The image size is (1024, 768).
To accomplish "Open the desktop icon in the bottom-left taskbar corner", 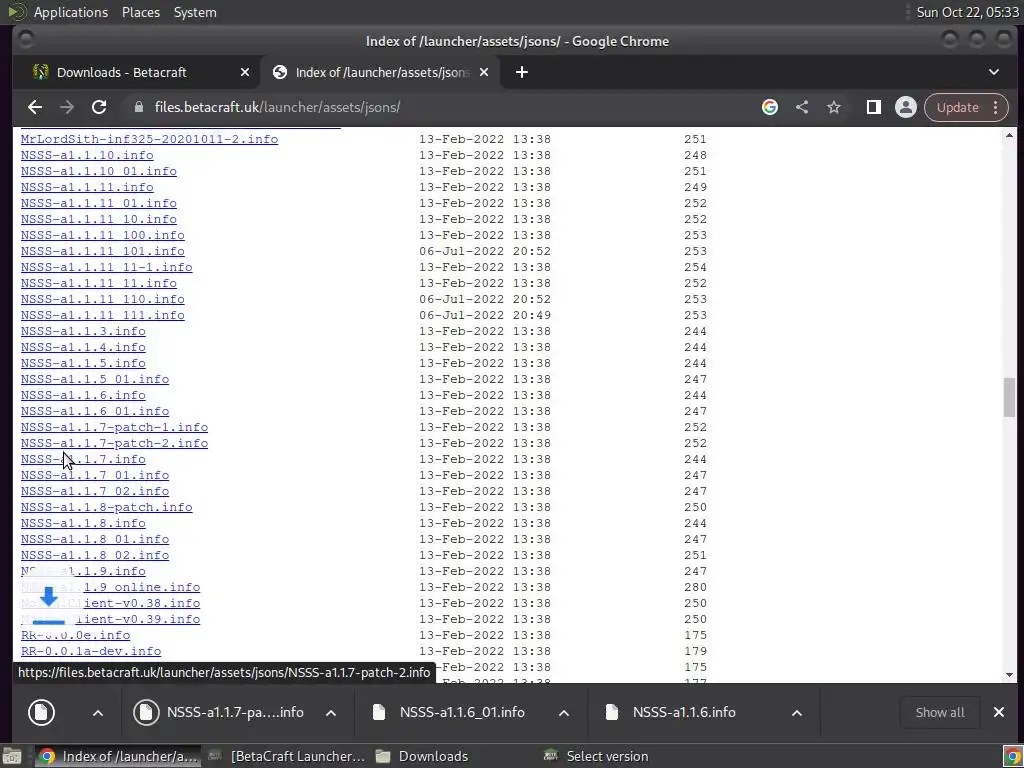I will point(12,756).
